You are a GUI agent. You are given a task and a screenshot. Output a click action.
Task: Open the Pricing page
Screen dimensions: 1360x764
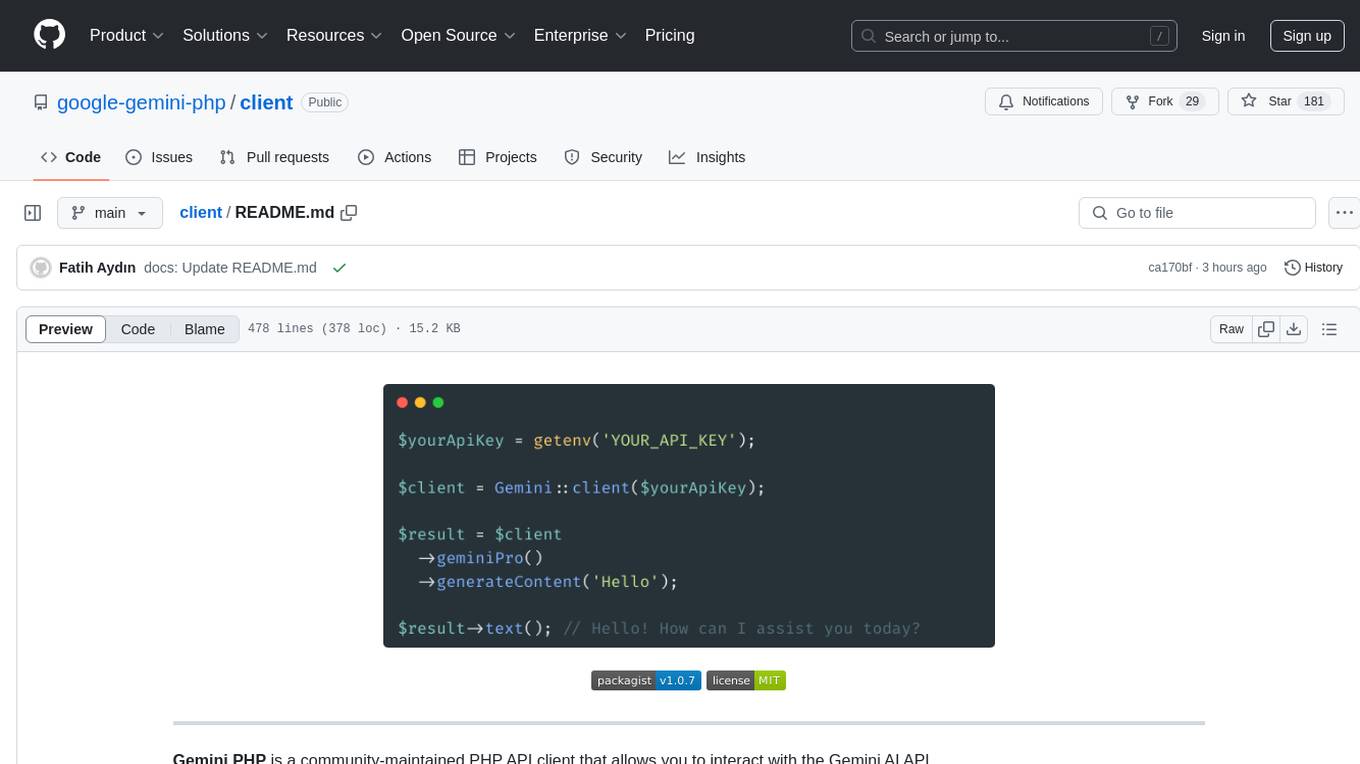670,35
